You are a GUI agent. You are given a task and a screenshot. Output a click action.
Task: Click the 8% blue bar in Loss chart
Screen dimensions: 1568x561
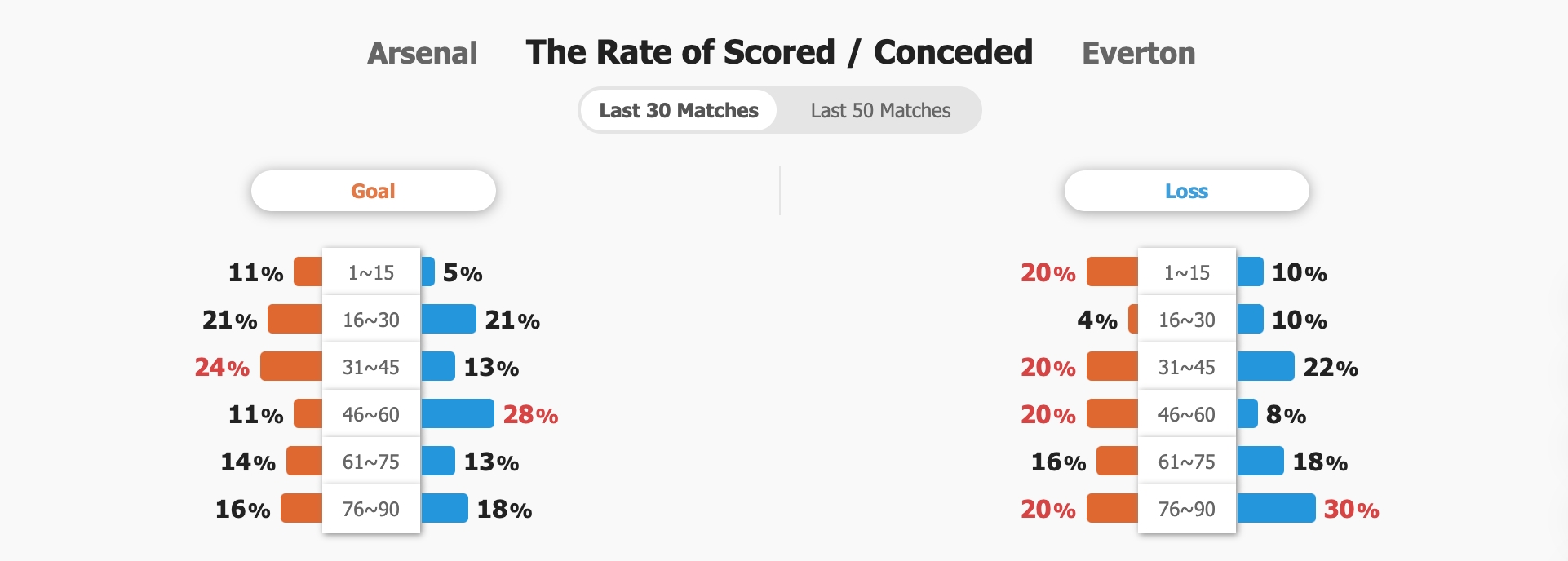pos(1247,413)
